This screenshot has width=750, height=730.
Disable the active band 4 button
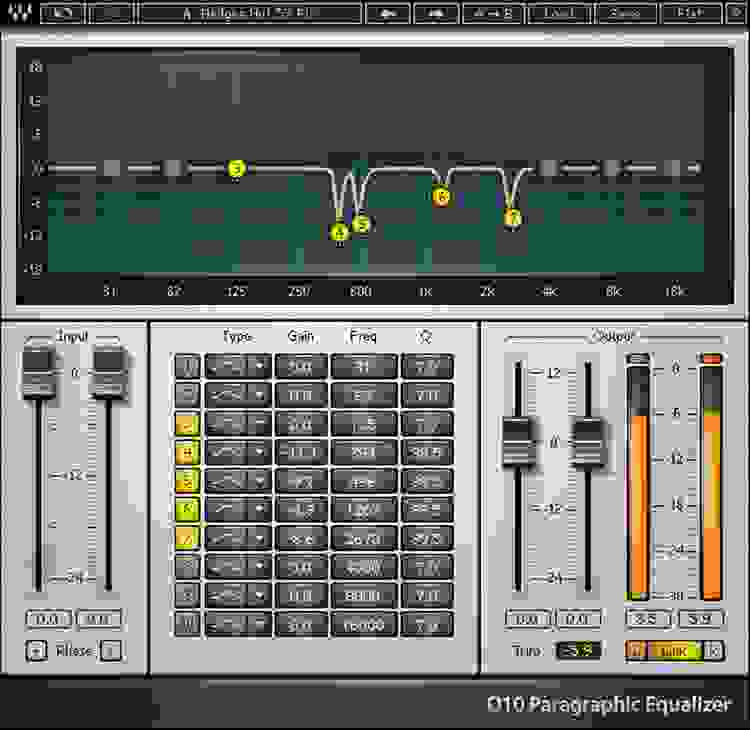(188, 453)
